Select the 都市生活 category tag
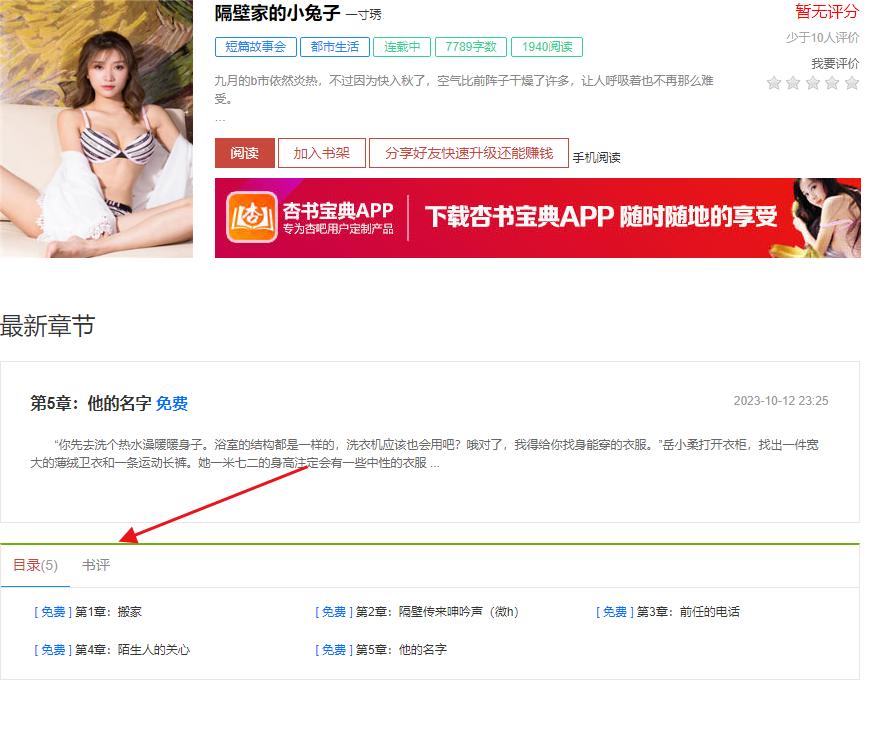This screenshot has width=879, height=747. pos(335,47)
